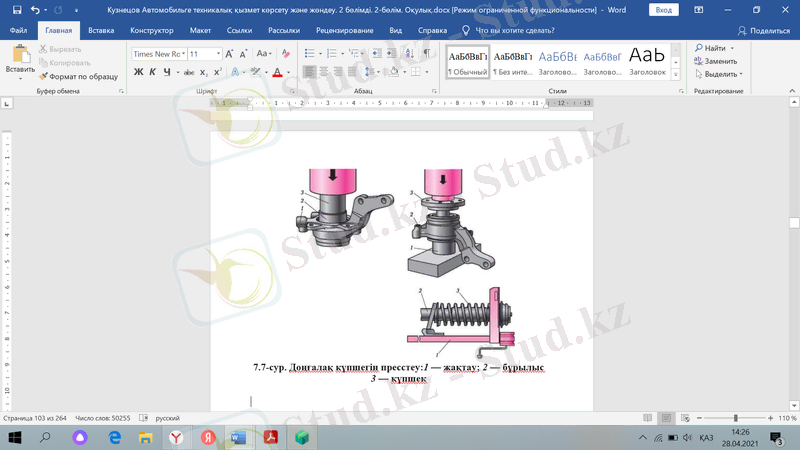Apply the Без интервала style

[x=513, y=62]
